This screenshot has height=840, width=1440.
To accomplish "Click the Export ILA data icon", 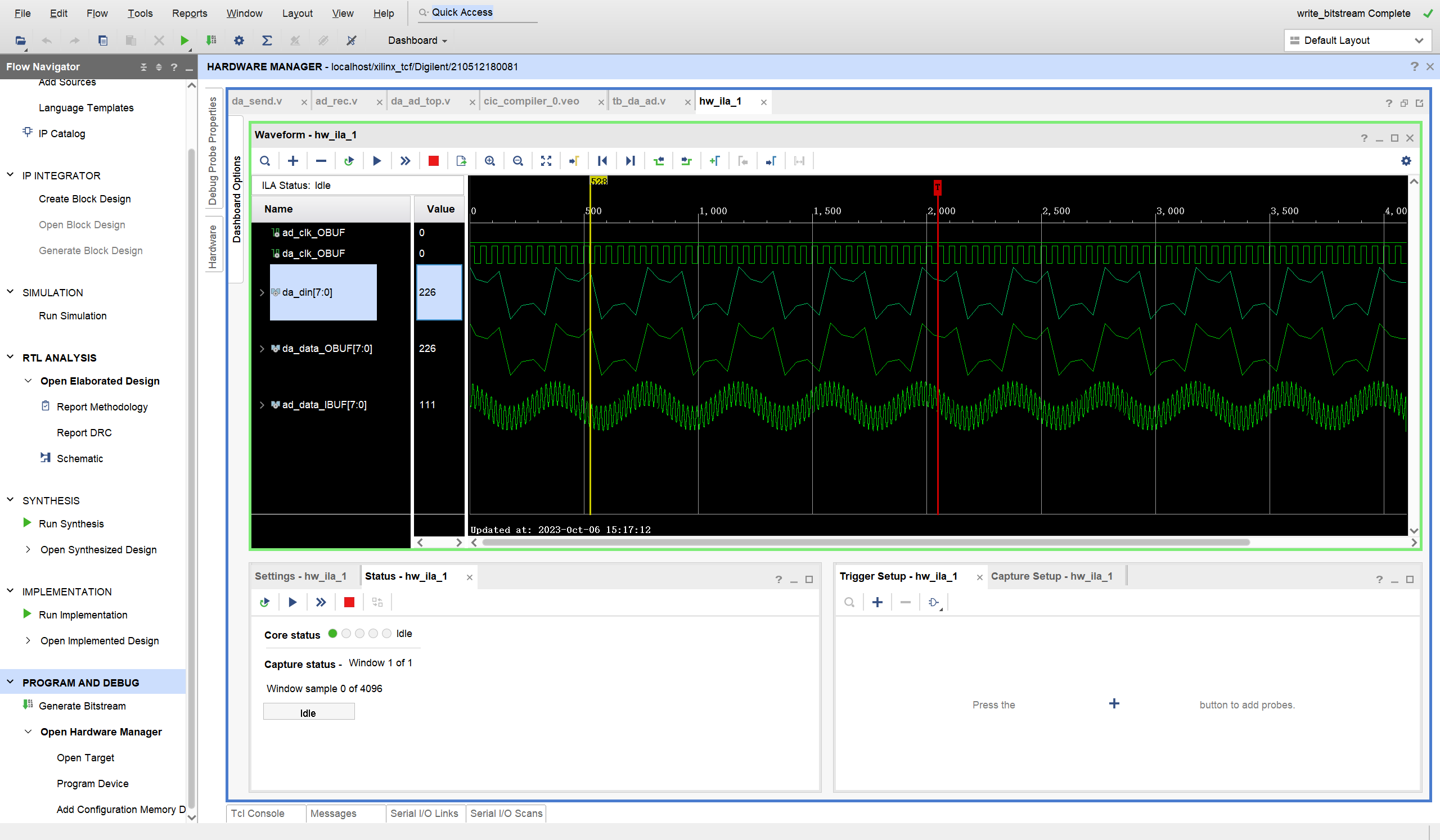I will coord(462,161).
